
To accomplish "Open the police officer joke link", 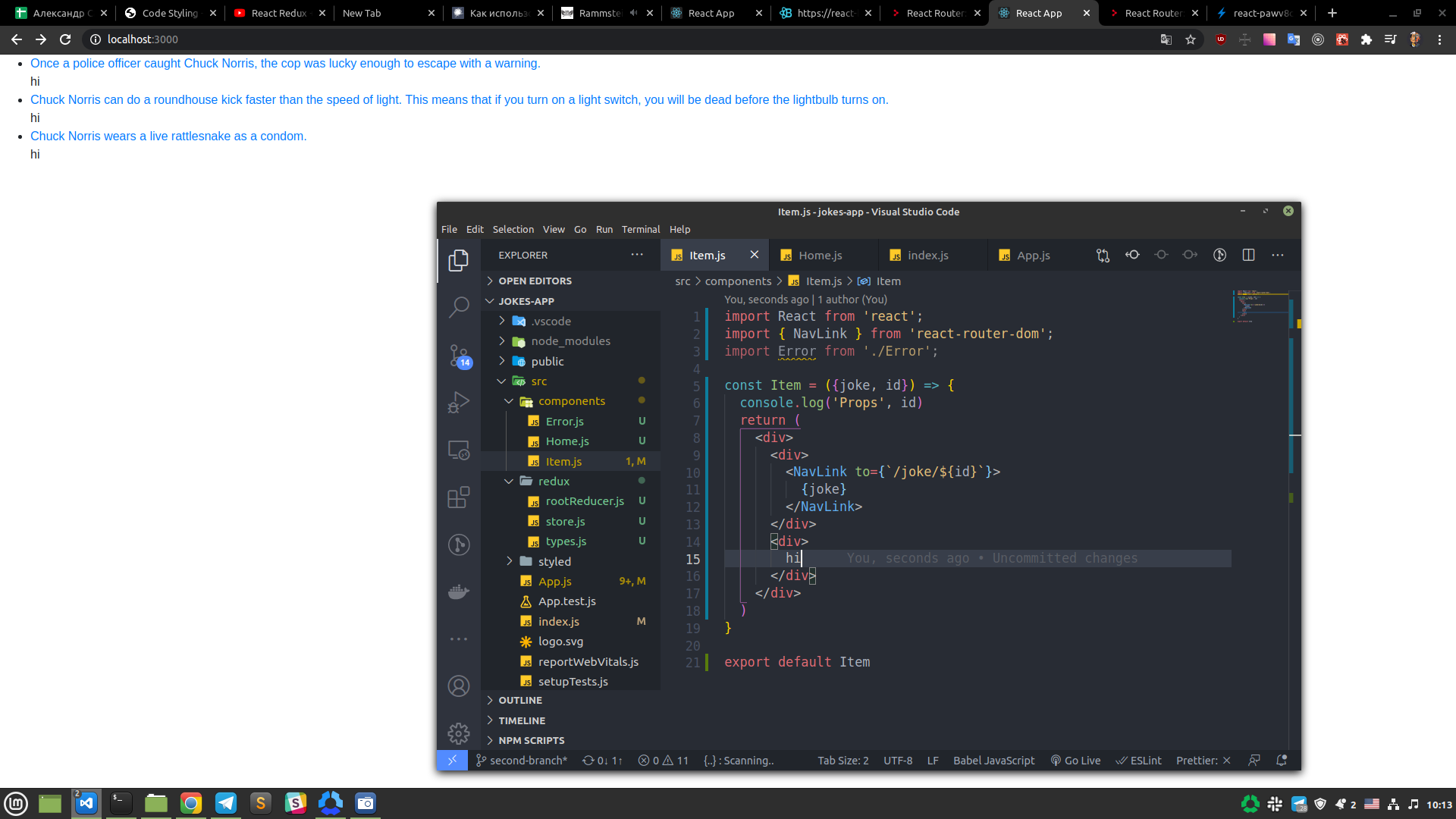I will pyautogui.click(x=285, y=64).
